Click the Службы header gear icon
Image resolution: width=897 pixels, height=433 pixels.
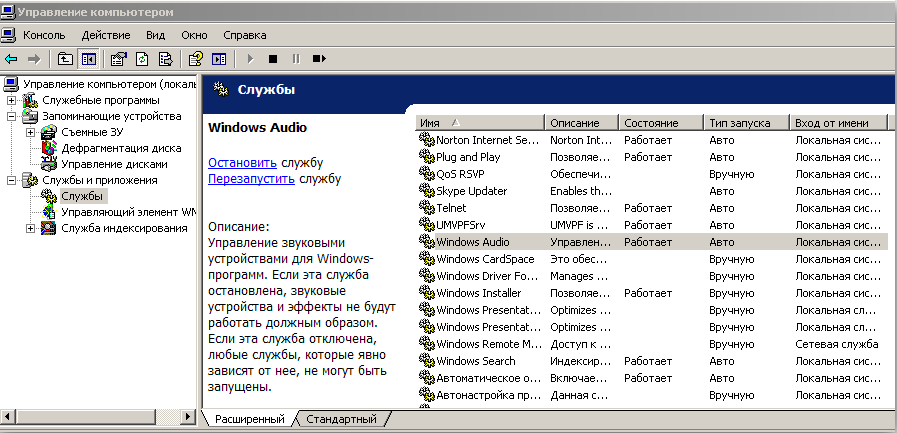(221, 89)
